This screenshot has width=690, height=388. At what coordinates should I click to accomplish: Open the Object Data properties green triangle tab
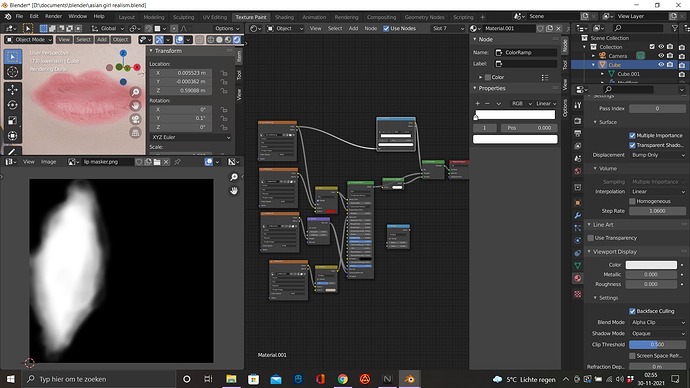click(x=577, y=265)
